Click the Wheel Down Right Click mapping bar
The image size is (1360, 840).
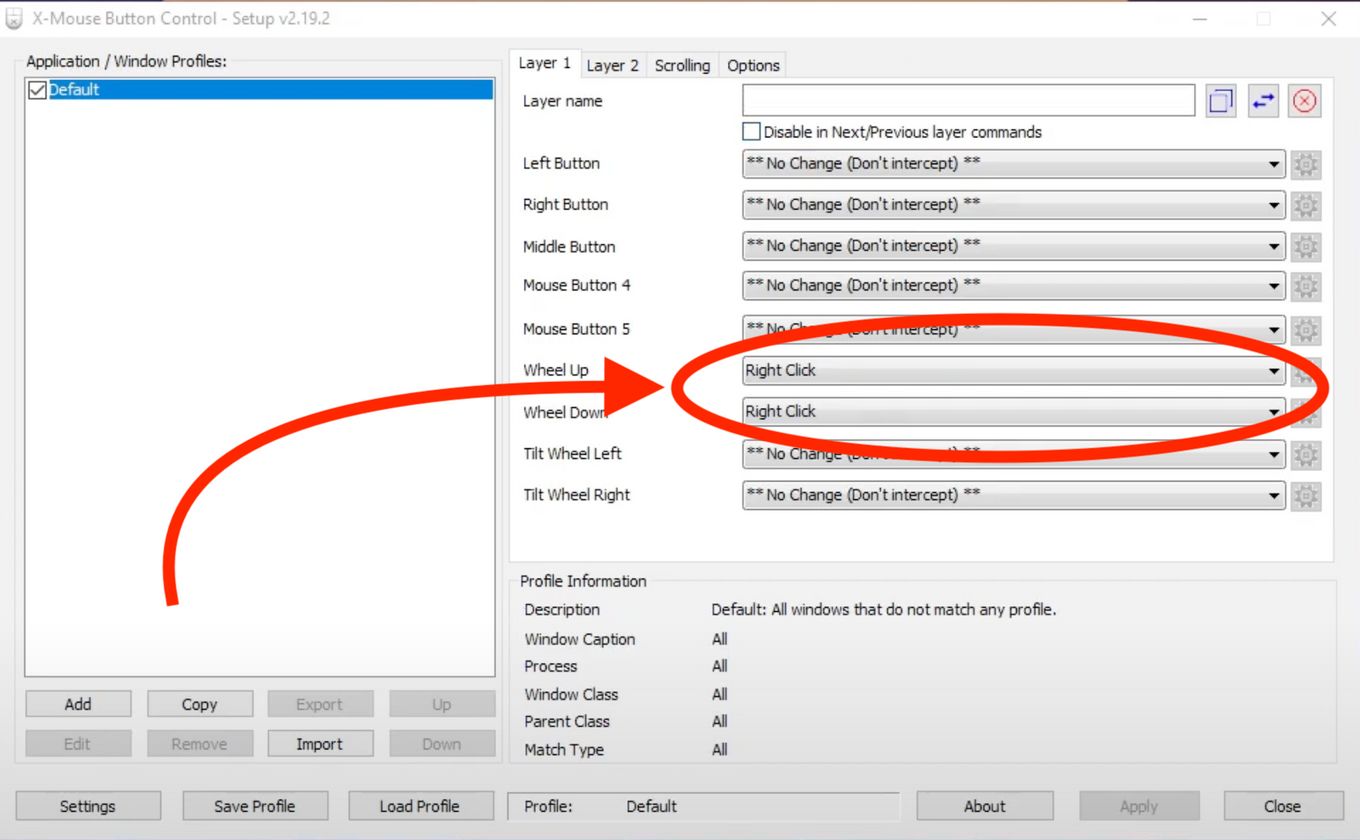pyautogui.click(x=1000, y=411)
